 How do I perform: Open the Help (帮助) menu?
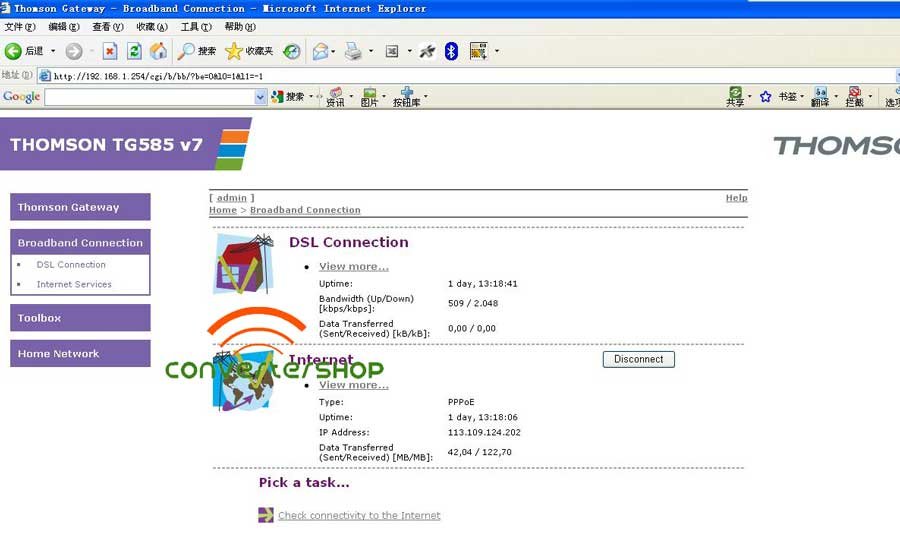point(240,27)
